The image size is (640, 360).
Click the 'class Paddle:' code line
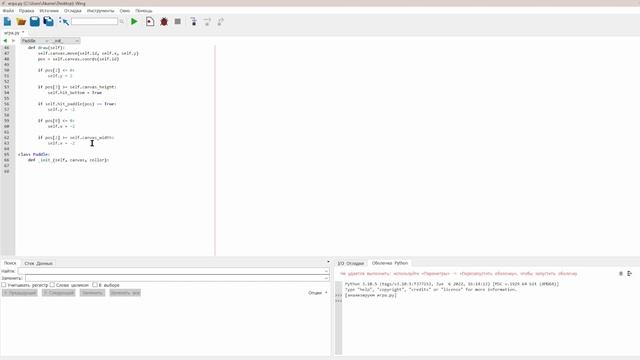[34, 155]
